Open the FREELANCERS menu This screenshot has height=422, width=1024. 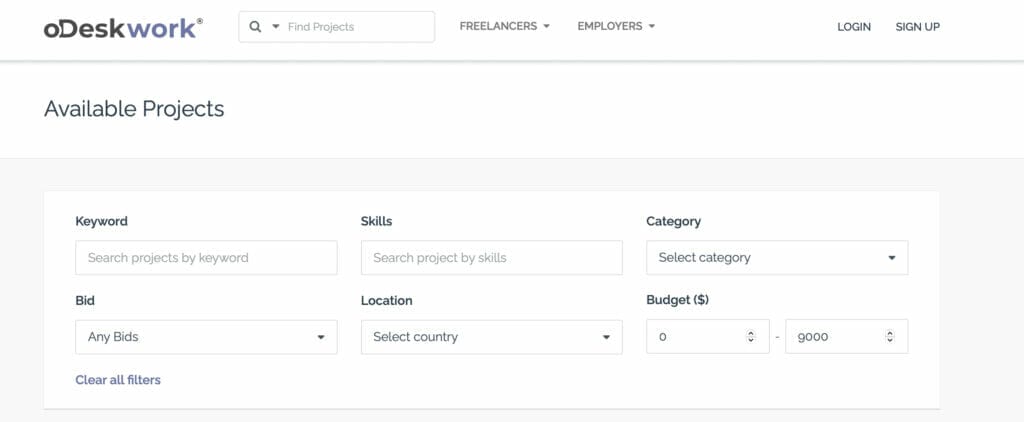coord(504,26)
